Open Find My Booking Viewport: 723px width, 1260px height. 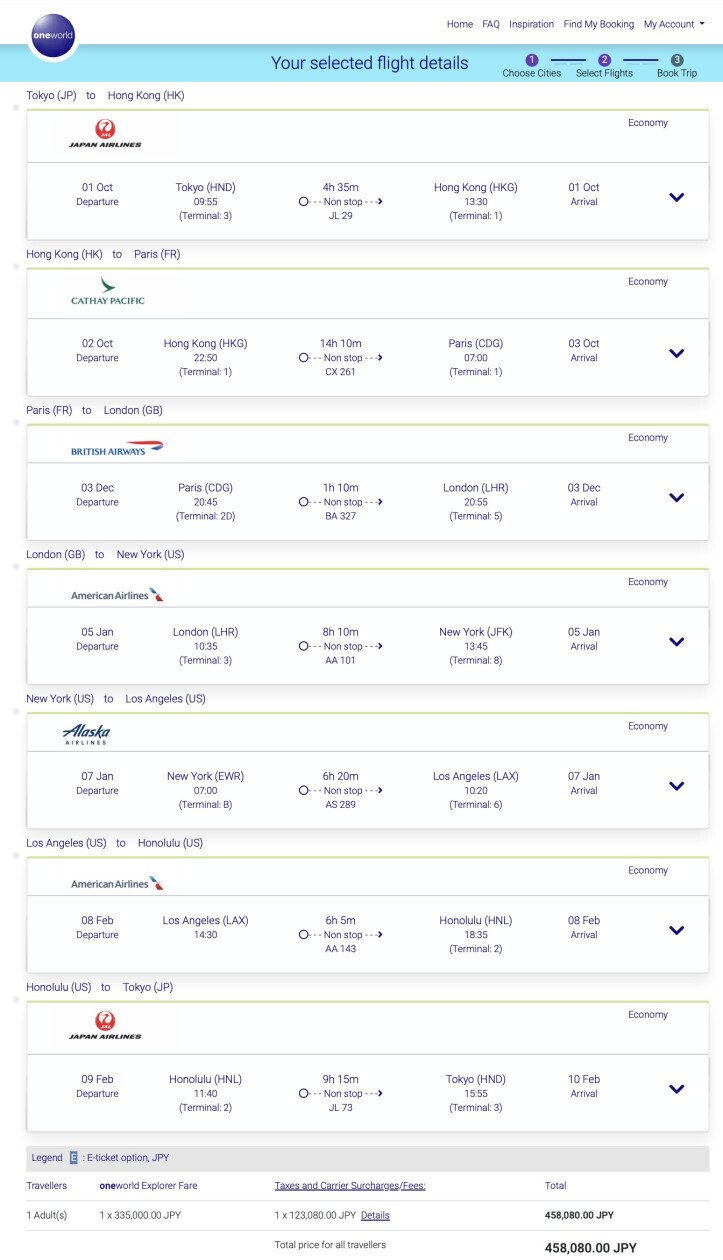599,24
